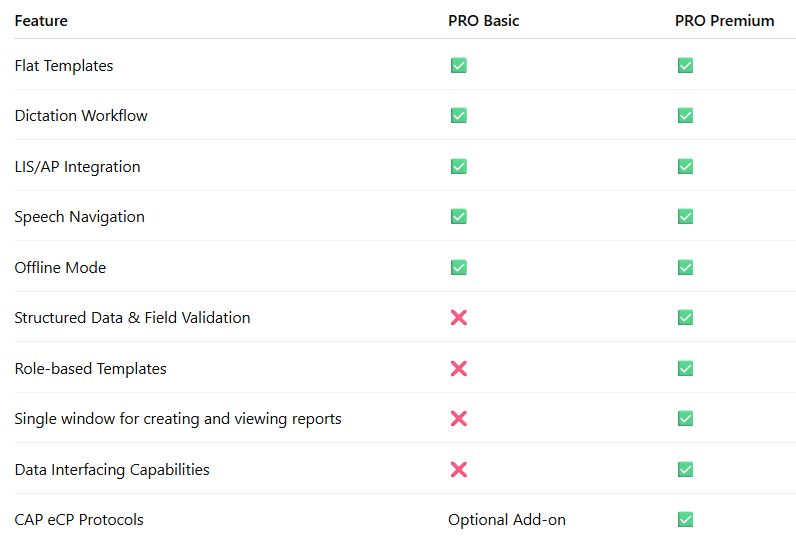Click red X for Data Interfacing Capabilities
This screenshot has height=546, width=796.
458,469
